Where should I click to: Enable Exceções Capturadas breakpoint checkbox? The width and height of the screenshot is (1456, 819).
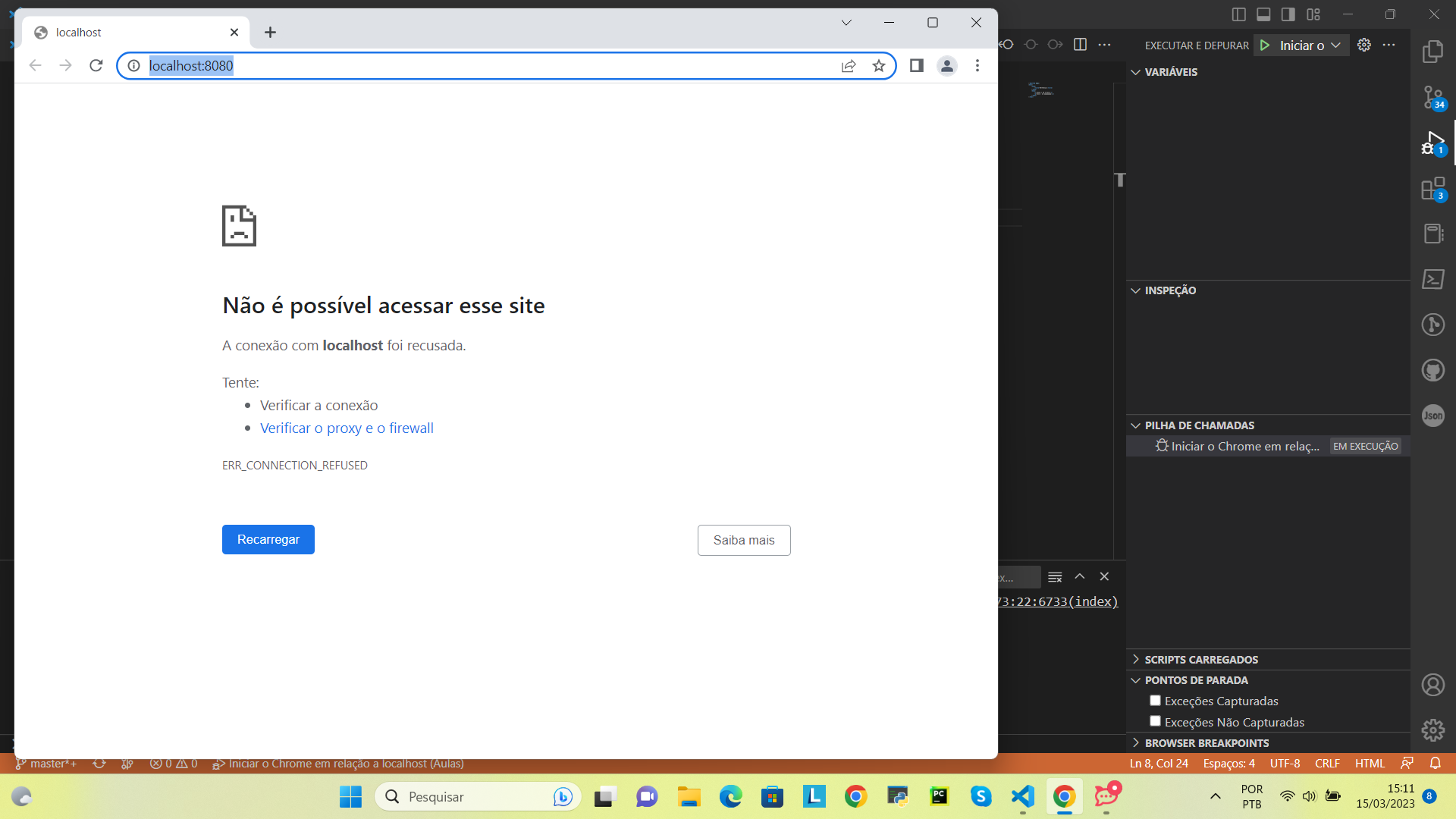coord(1155,701)
